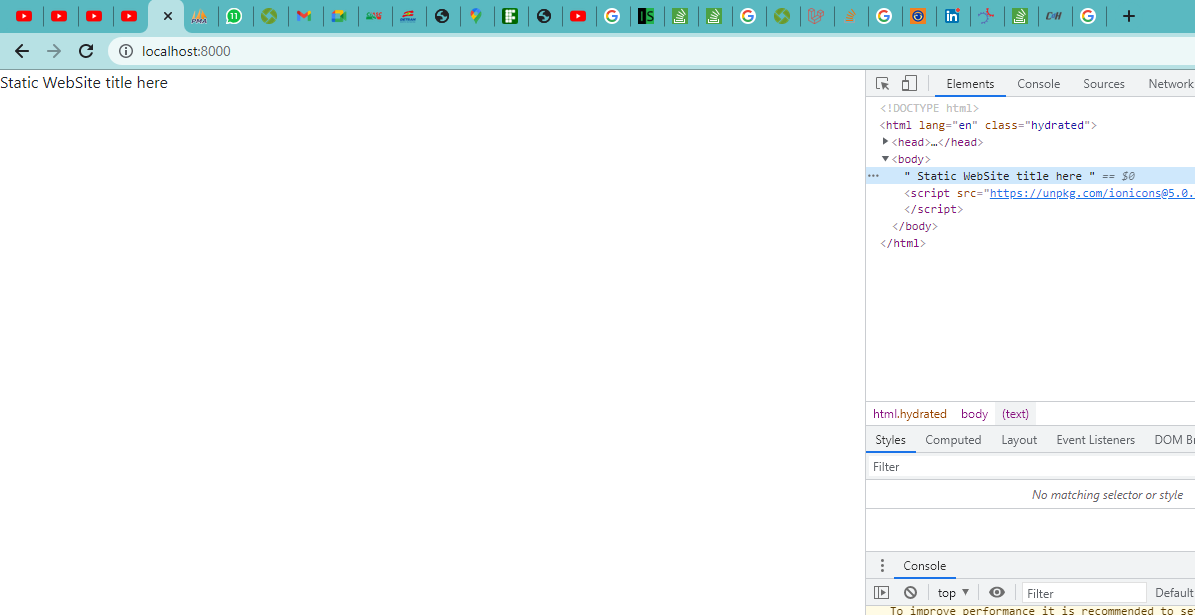Switch to the top Console panel tab

[1038, 84]
